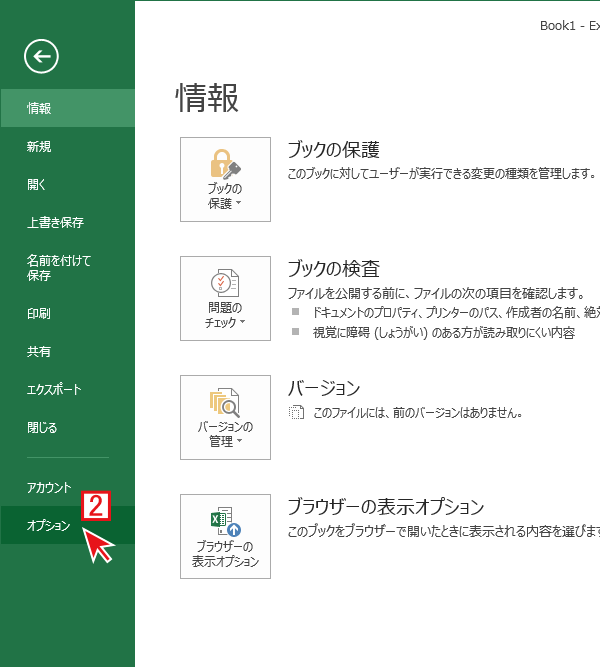The image size is (600, 667).
Task: Click description starting このブックに対してユーザーが実行できる
Action: [x=442, y=174]
